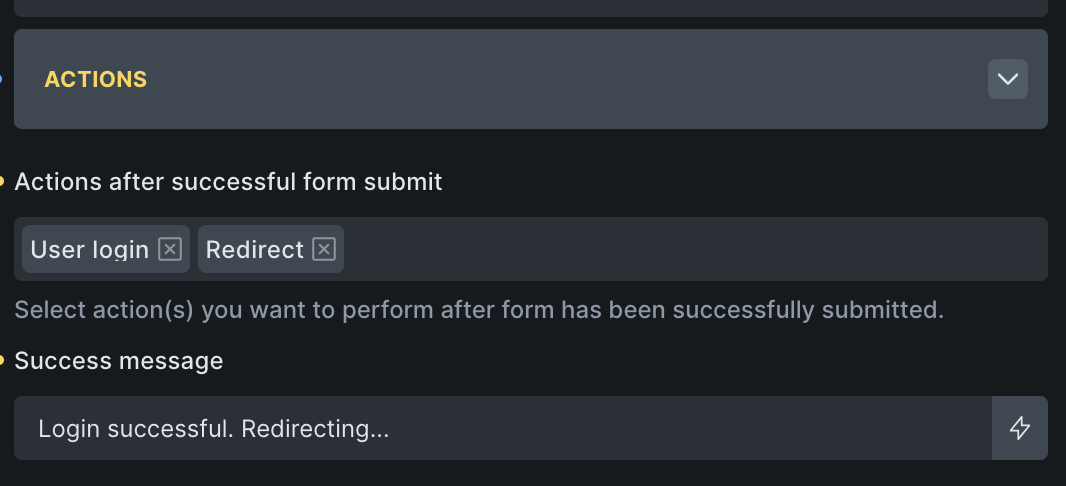This screenshot has width=1066, height=486.
Task: Open dynamic data picker for Success message
Action: (1019, 428)
